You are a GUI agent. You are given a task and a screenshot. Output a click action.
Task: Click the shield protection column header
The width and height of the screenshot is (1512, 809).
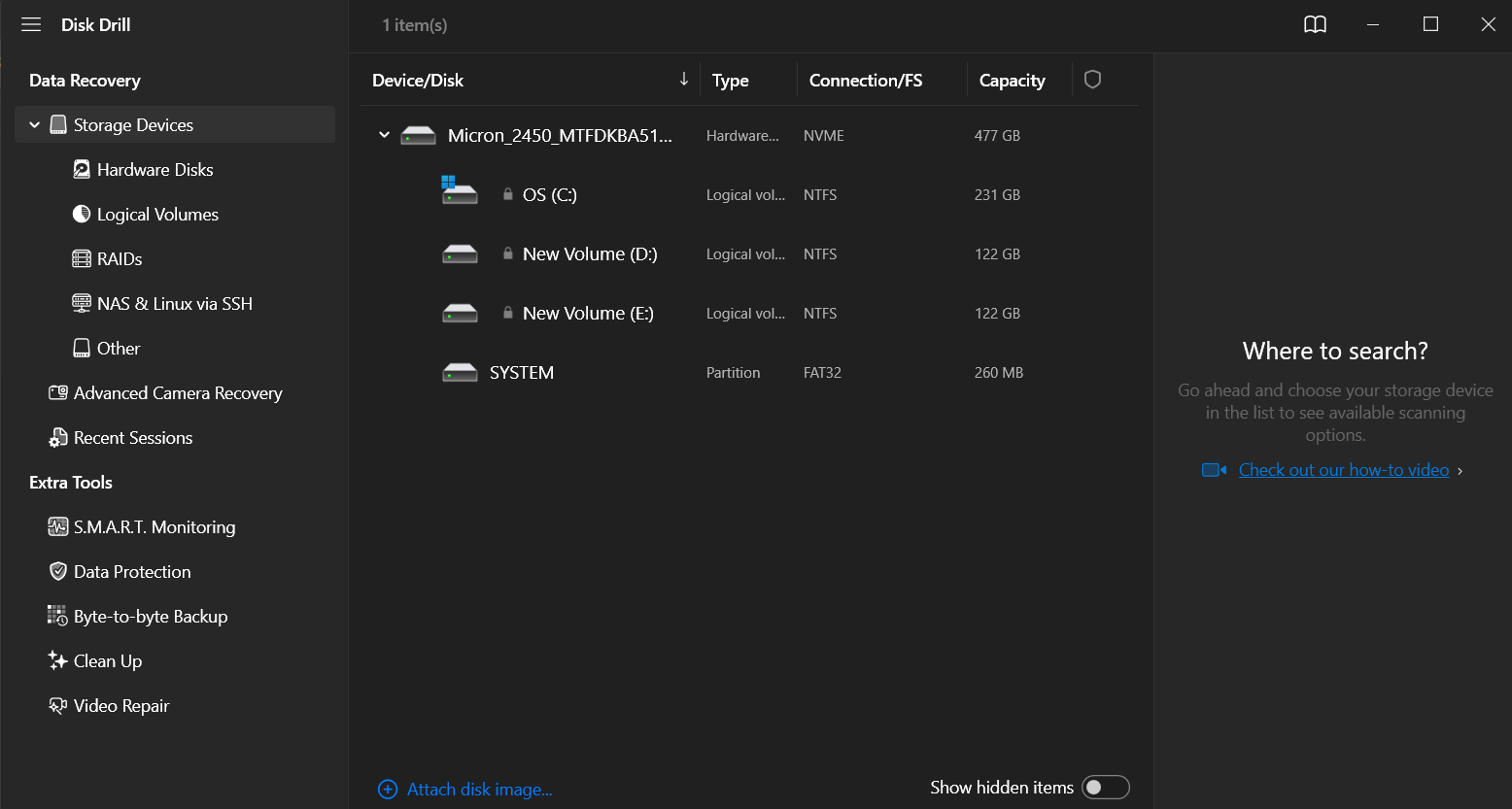(x=1092, y=80)
